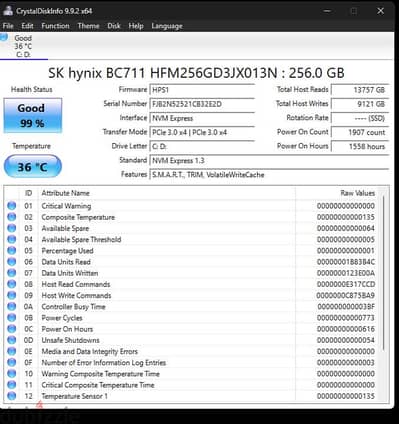Click the Power On Count value 1907 count
The image size is (399, 424).
pyautogui.click(x=360, y=132)
